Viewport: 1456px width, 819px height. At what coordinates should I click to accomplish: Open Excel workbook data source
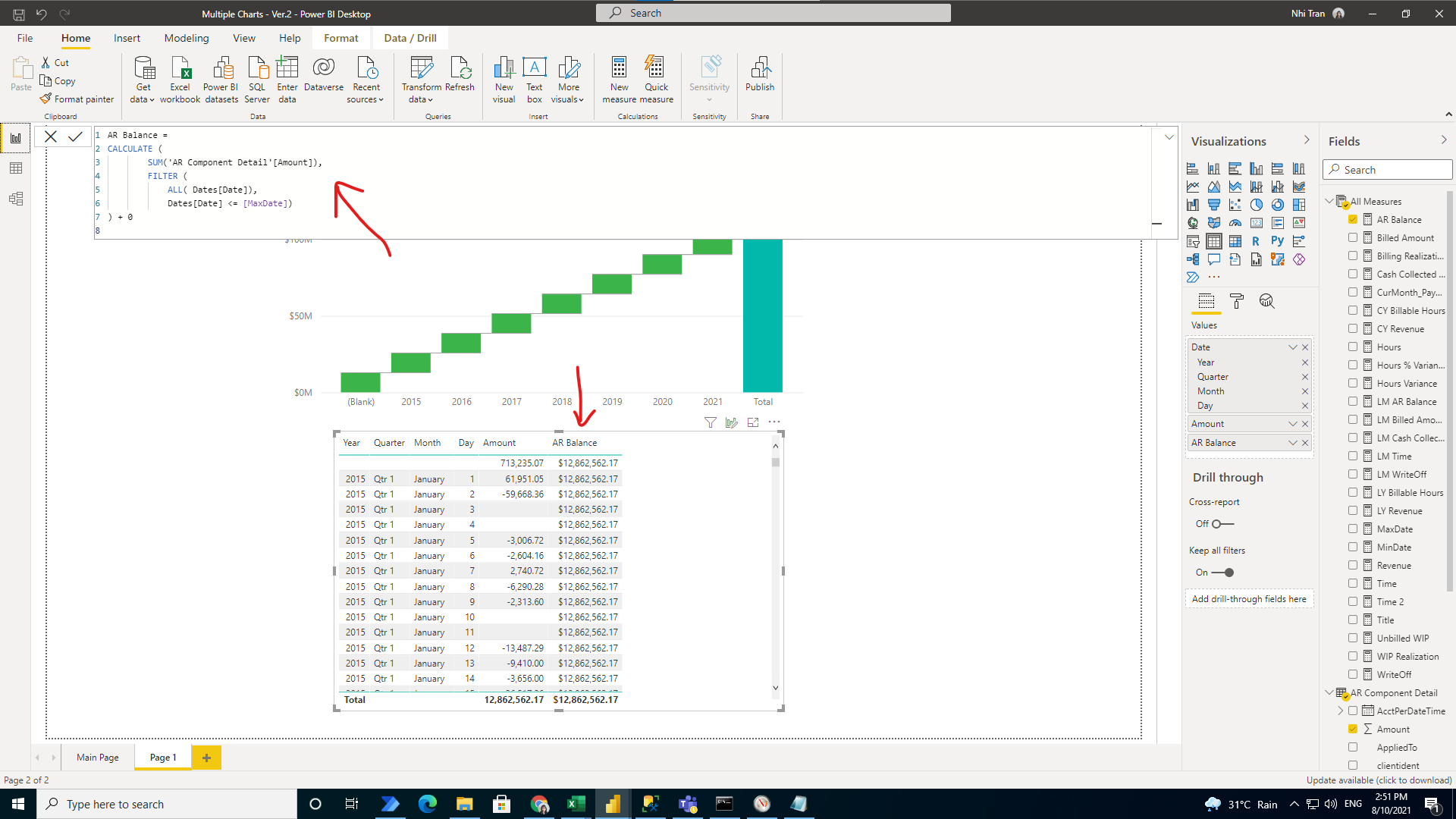(x=180, y=79)
